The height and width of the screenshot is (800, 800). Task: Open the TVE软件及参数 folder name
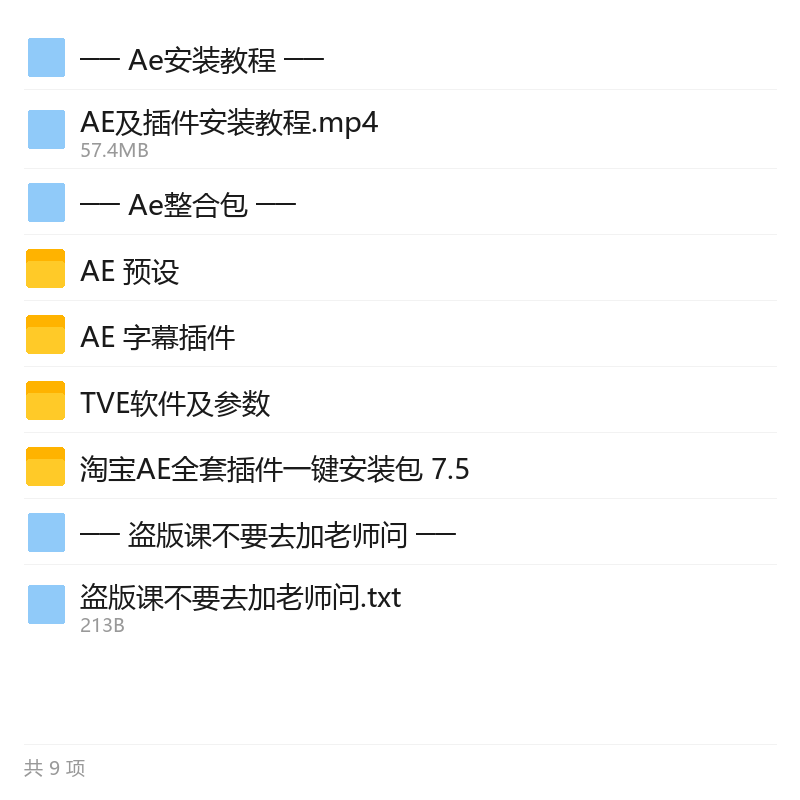175,403
